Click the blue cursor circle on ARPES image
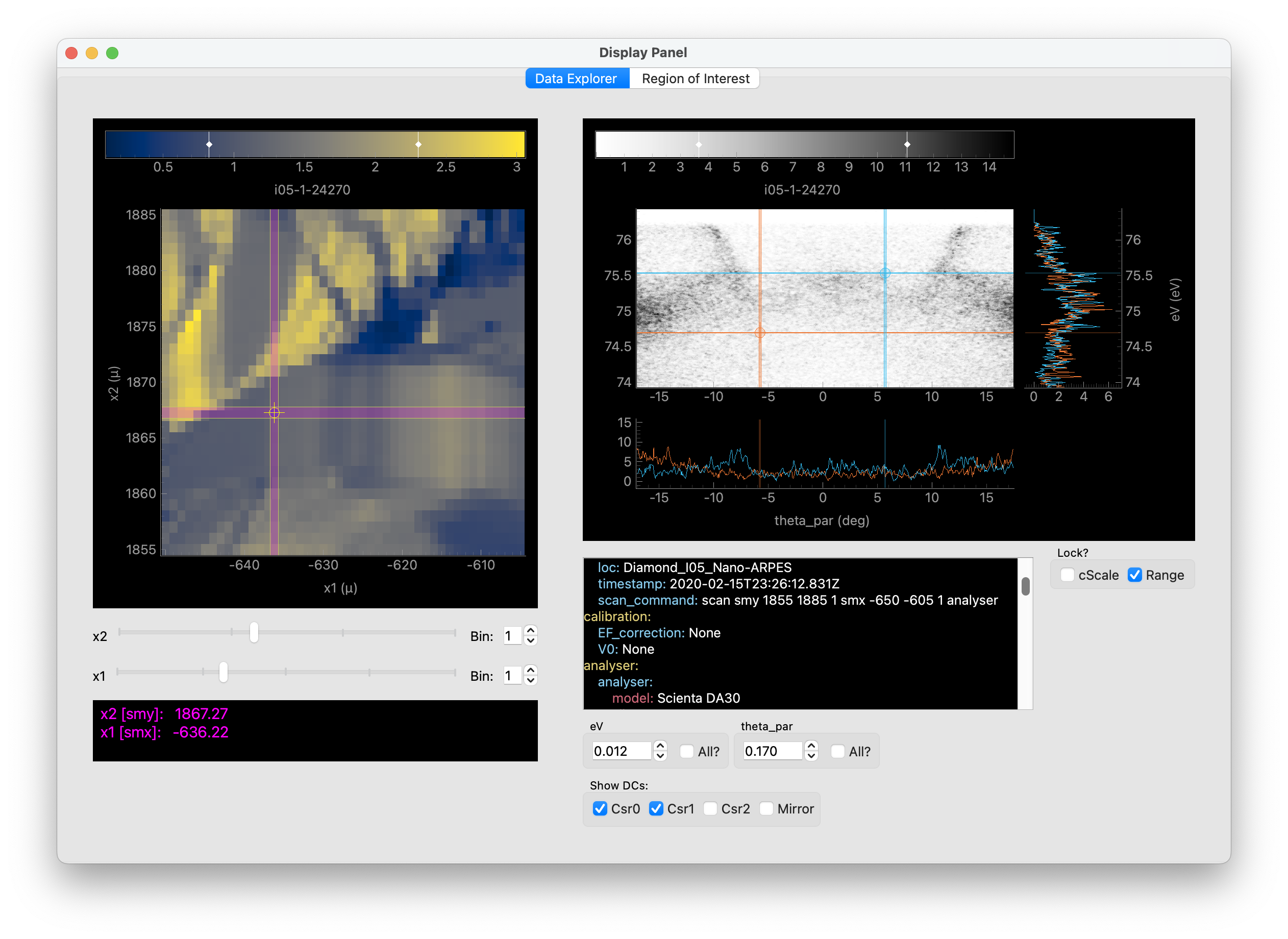Image resolution: width=1288 pixels, height=939 pixels. [885, 273]
